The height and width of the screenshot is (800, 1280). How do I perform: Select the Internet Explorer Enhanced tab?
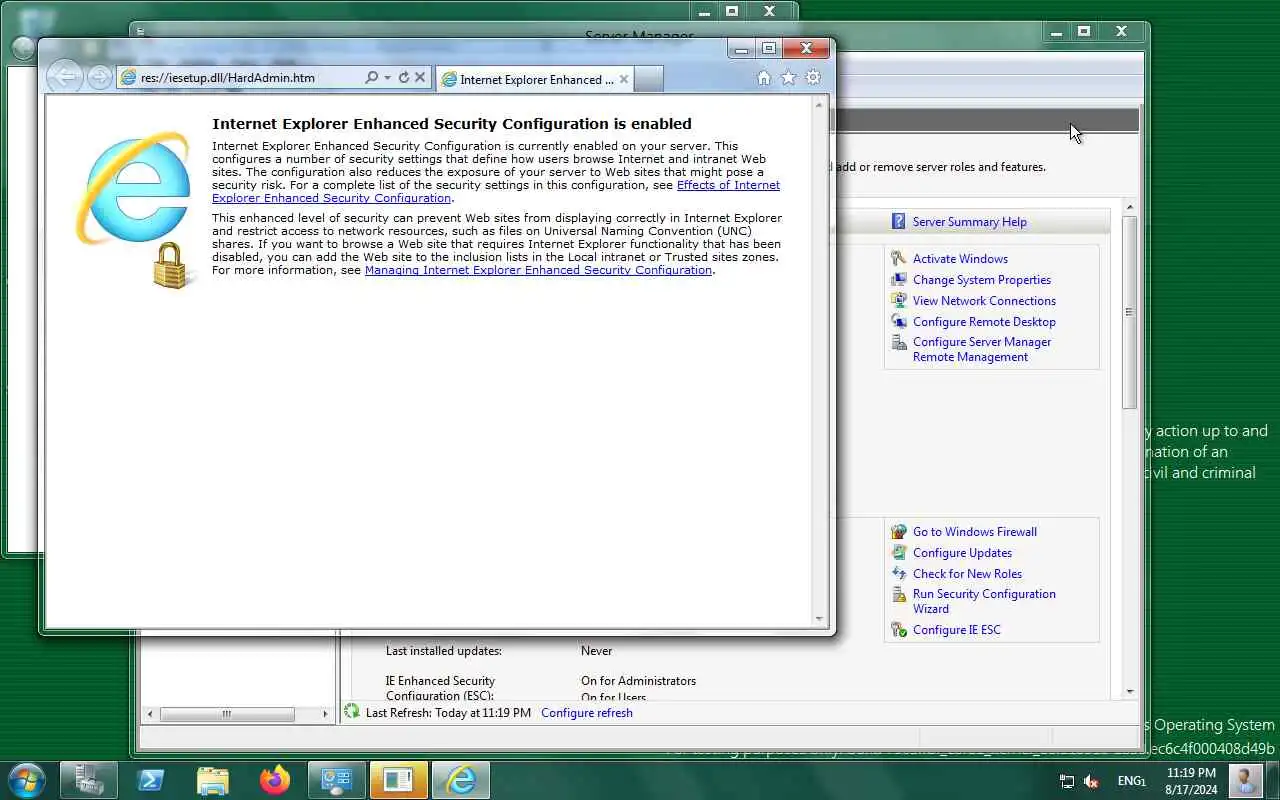point(534,79)
